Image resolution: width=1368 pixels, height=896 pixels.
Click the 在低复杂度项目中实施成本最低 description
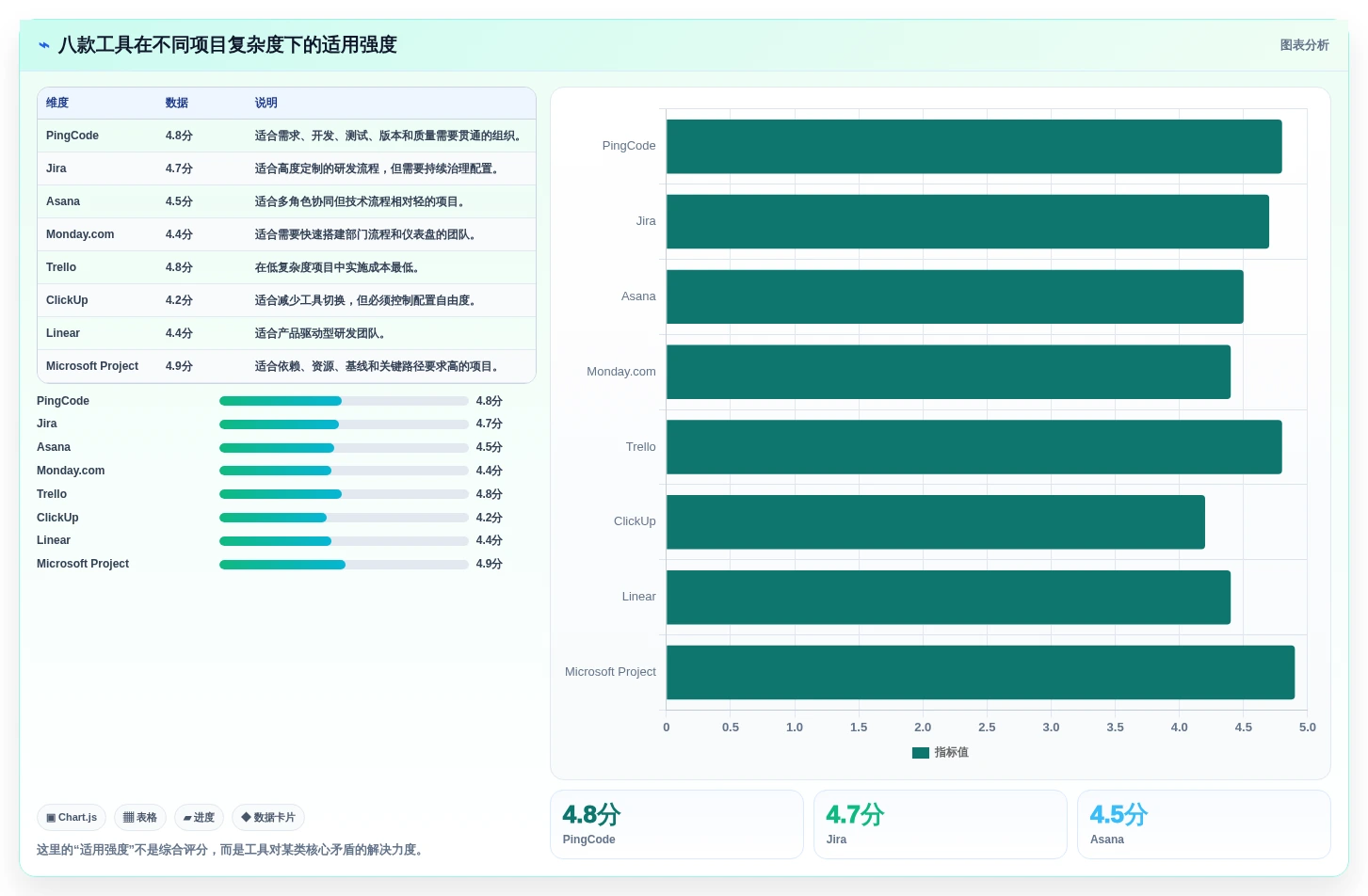(337, 267)
